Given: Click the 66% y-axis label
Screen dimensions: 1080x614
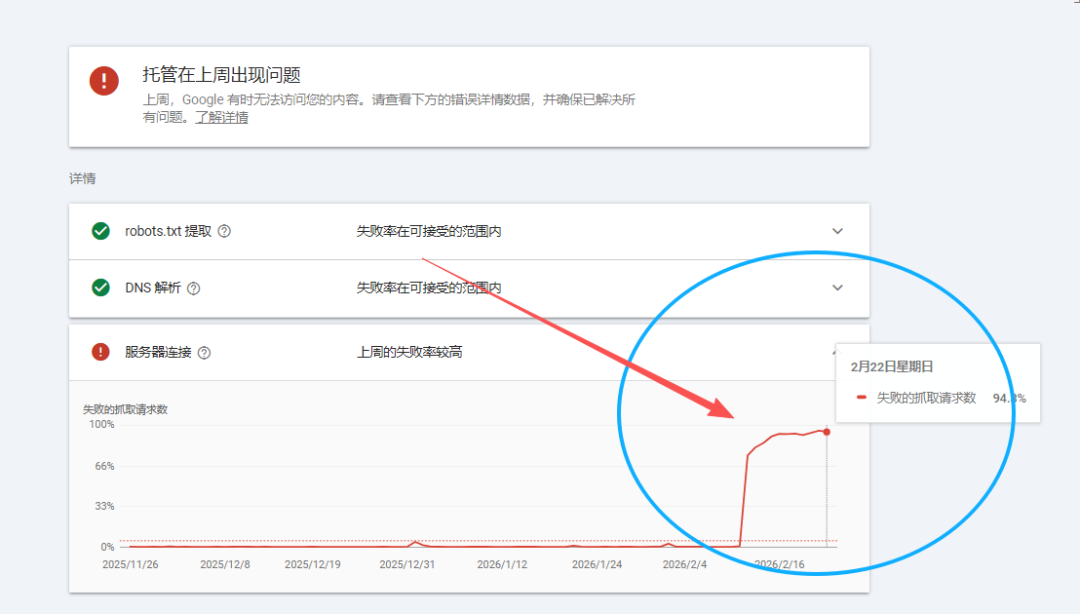Looking at the screenshot, I should pyautogui.click(x=105, y=467).
